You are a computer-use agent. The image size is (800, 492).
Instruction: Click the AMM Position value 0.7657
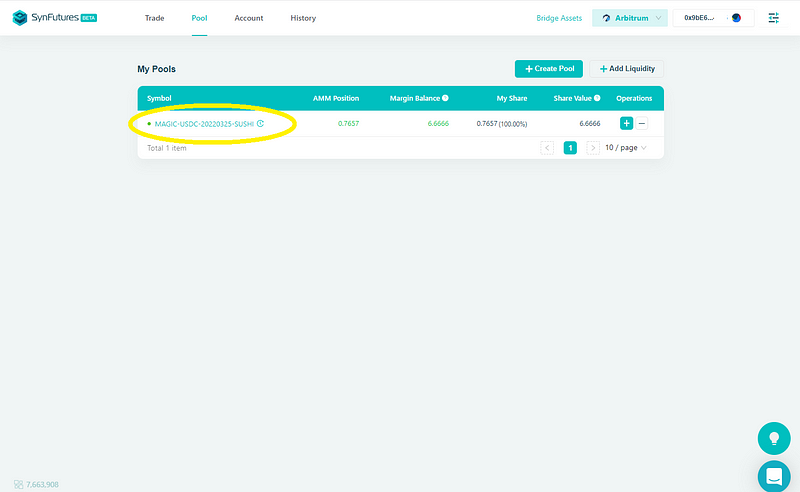coord(348,124)
